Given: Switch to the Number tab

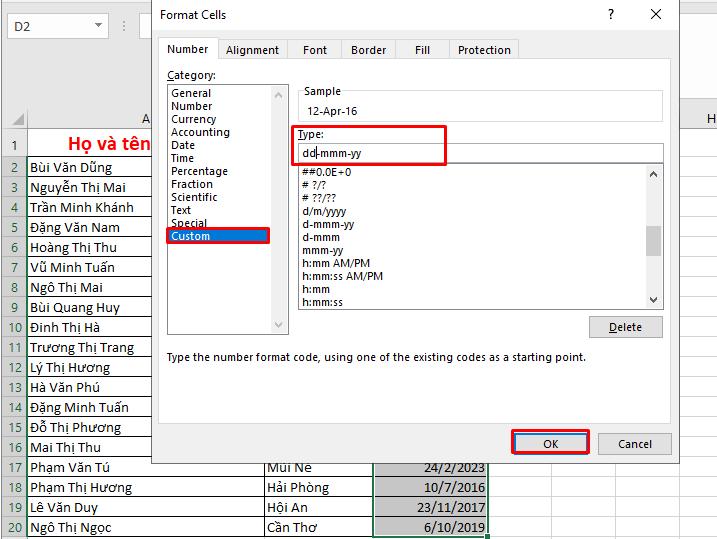Looking at the screenshot, I should pyautogui.click(x=187, y=49).
